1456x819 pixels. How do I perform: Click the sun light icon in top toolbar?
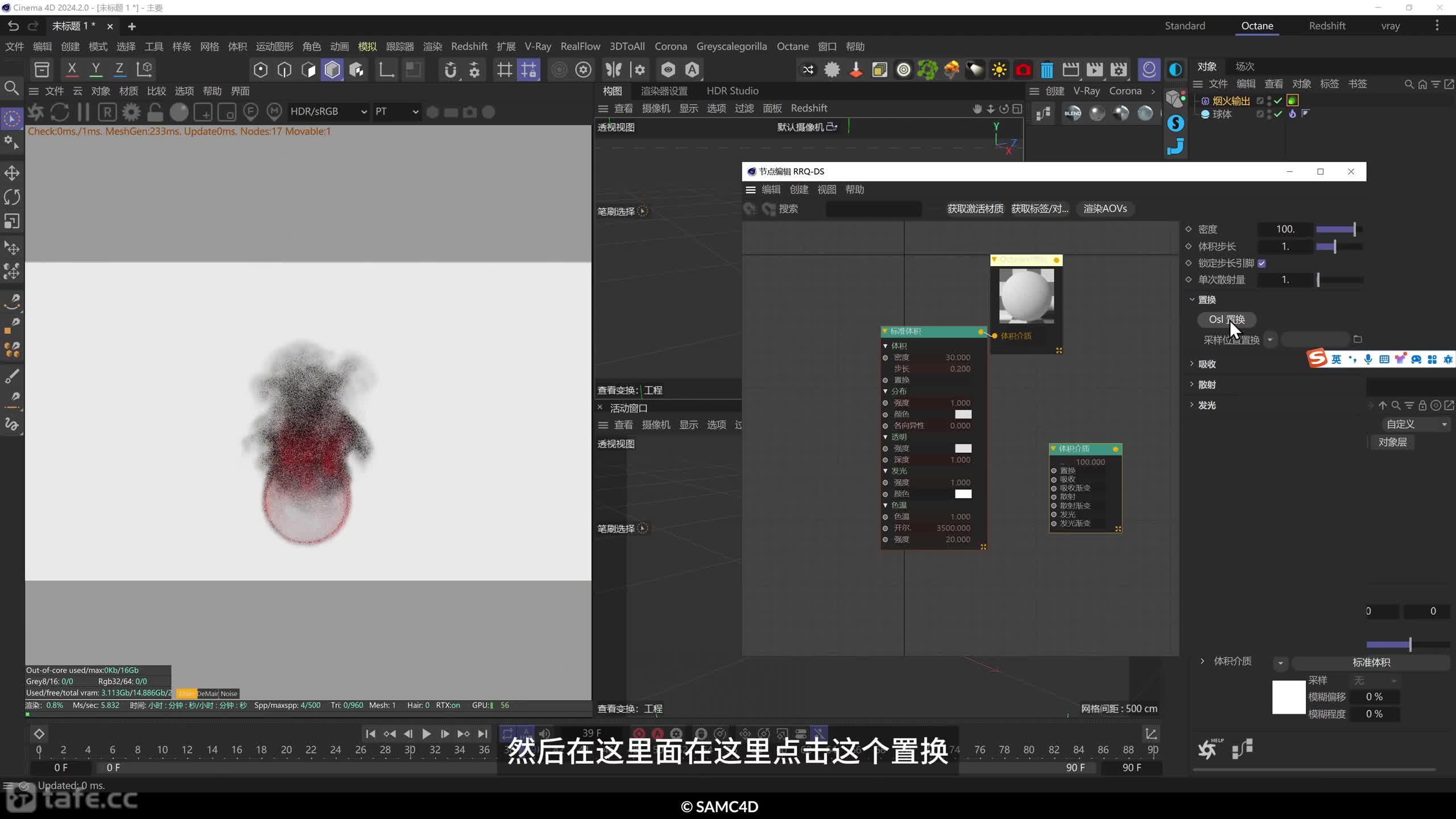(999, 69)
